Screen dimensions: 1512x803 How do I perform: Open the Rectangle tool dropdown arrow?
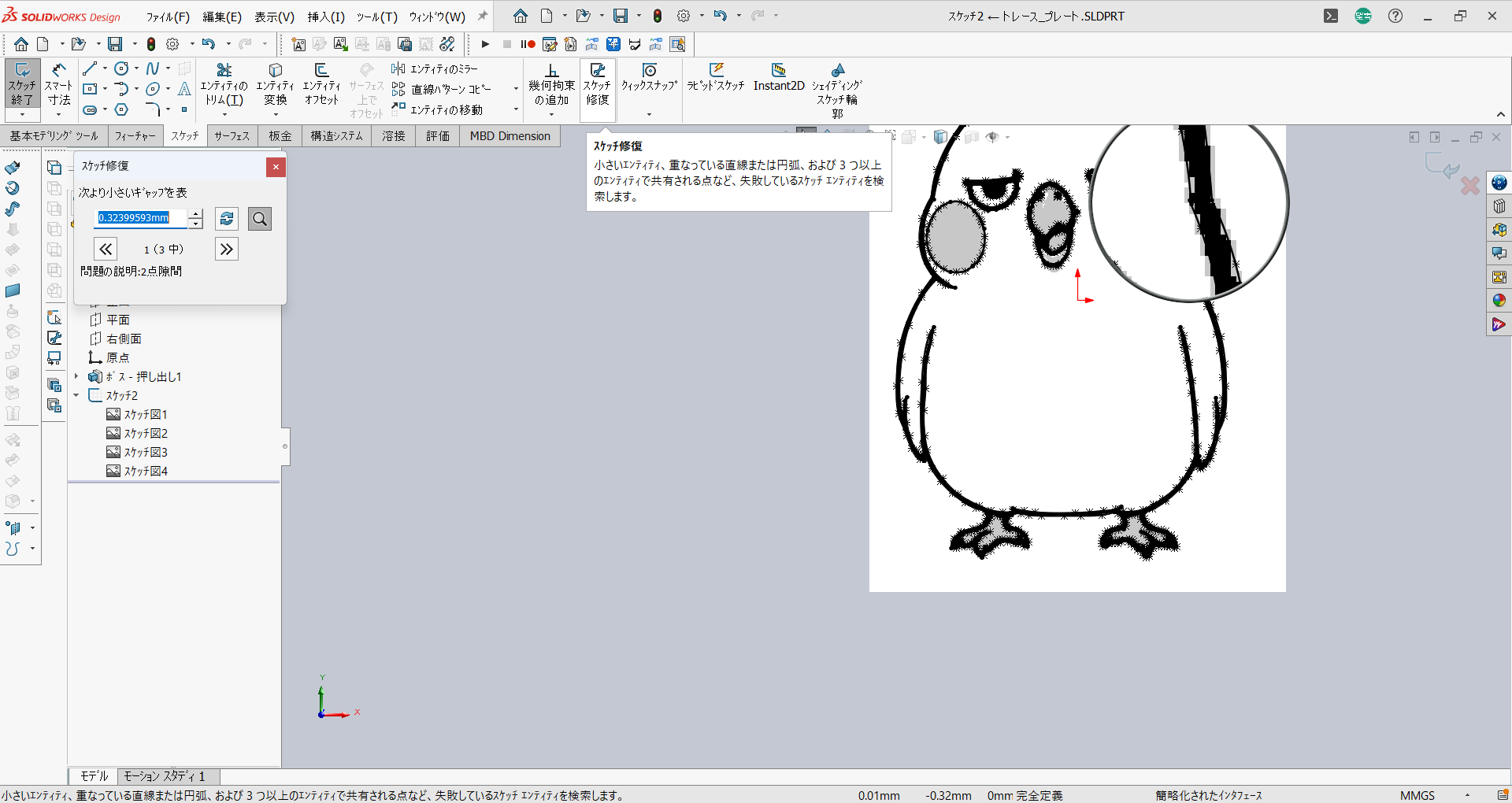pos(105,89)
